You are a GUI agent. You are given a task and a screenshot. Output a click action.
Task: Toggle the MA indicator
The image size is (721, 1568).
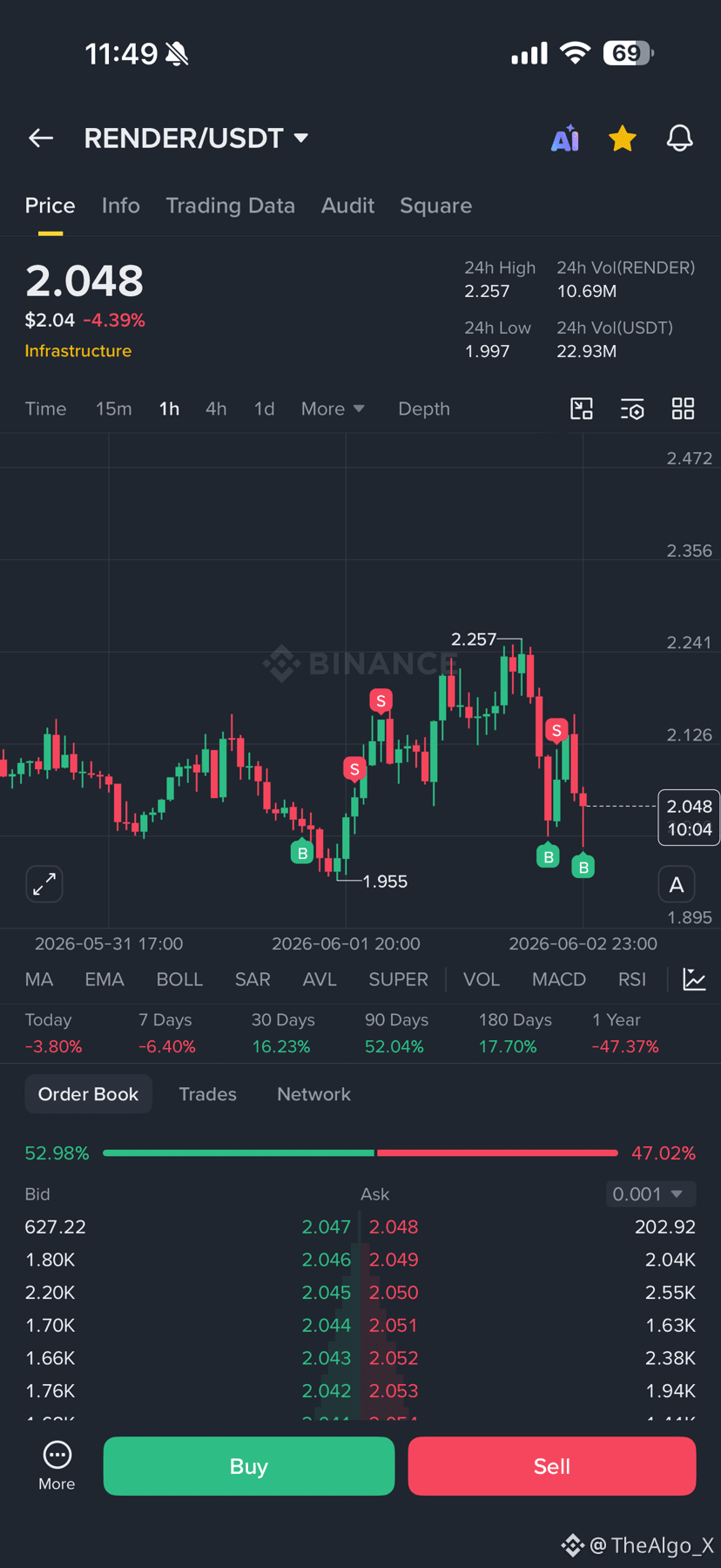point(39,980)
